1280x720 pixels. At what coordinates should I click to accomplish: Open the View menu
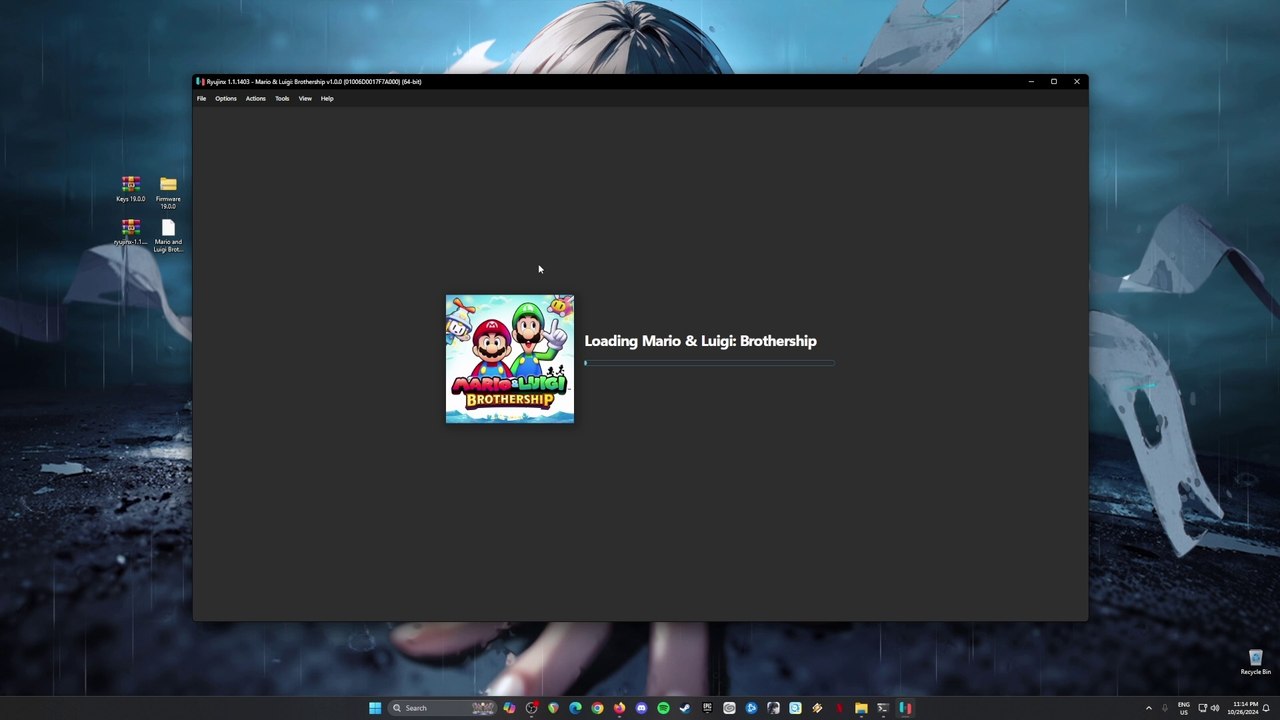[x=305, y=98]
